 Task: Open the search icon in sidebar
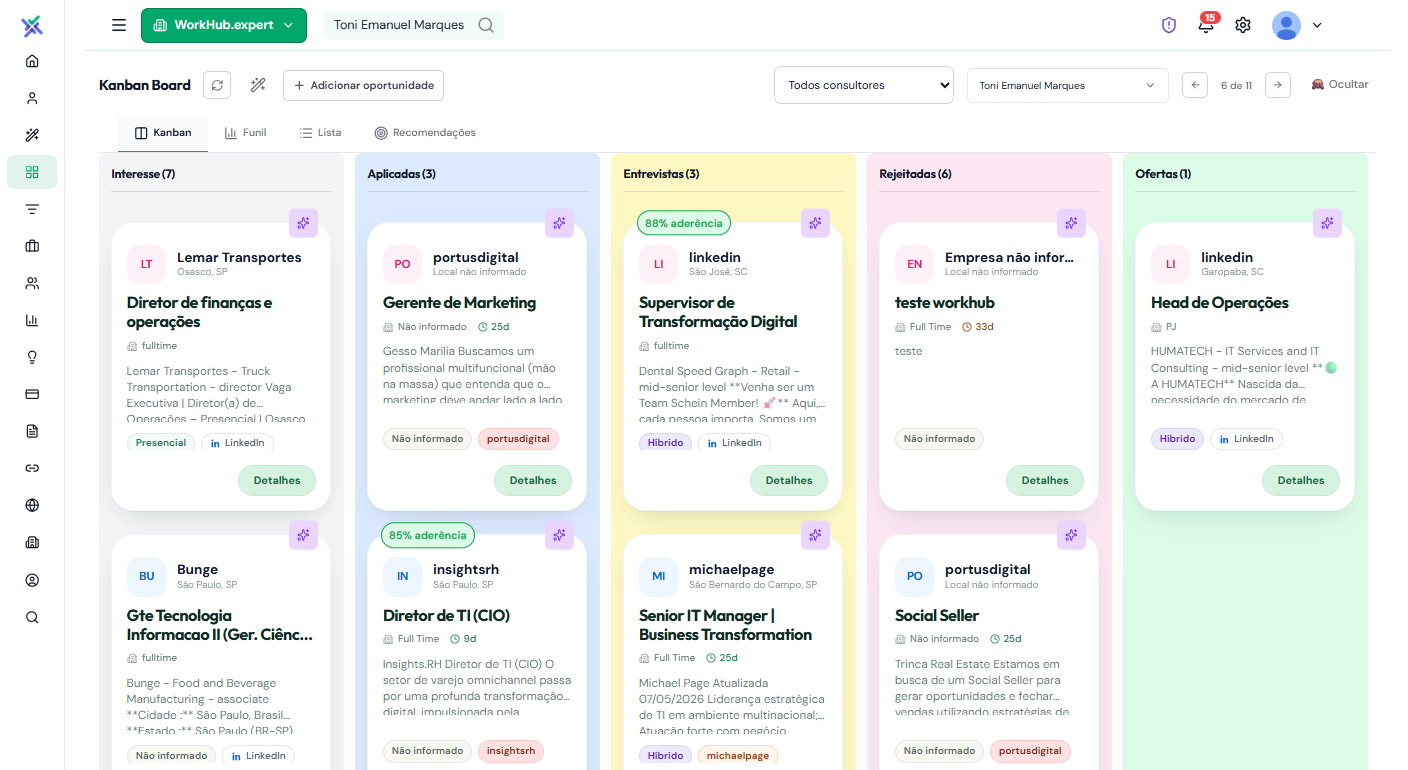(x=32, y=617)
